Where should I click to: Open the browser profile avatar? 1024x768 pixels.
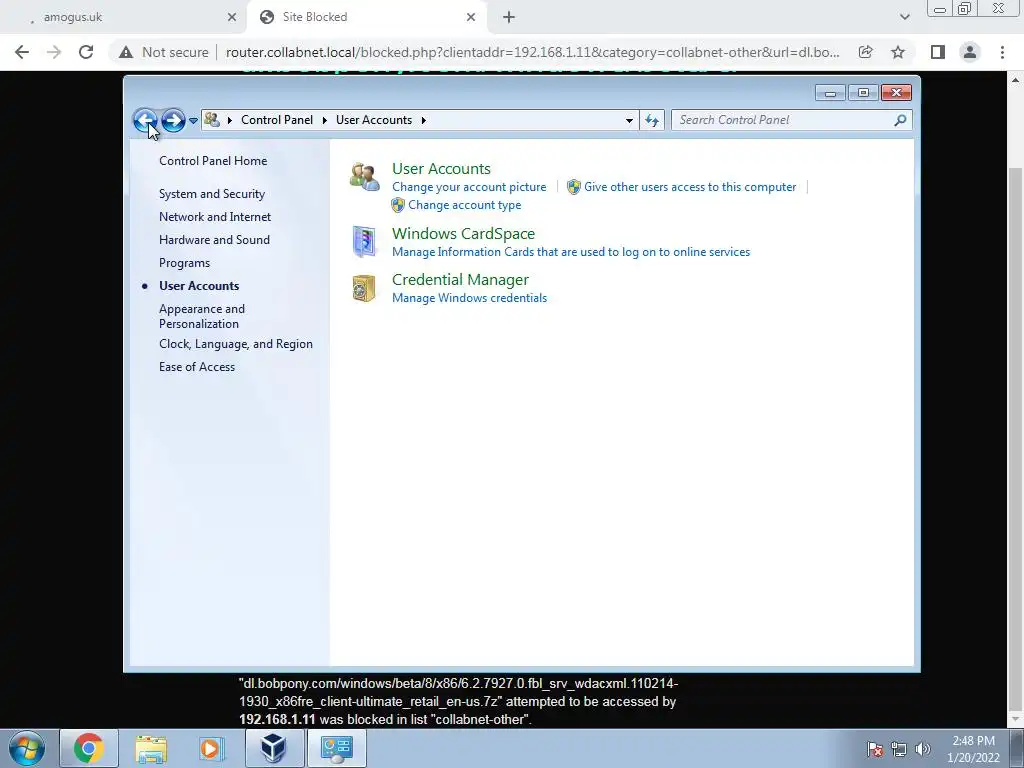point(970,52)
